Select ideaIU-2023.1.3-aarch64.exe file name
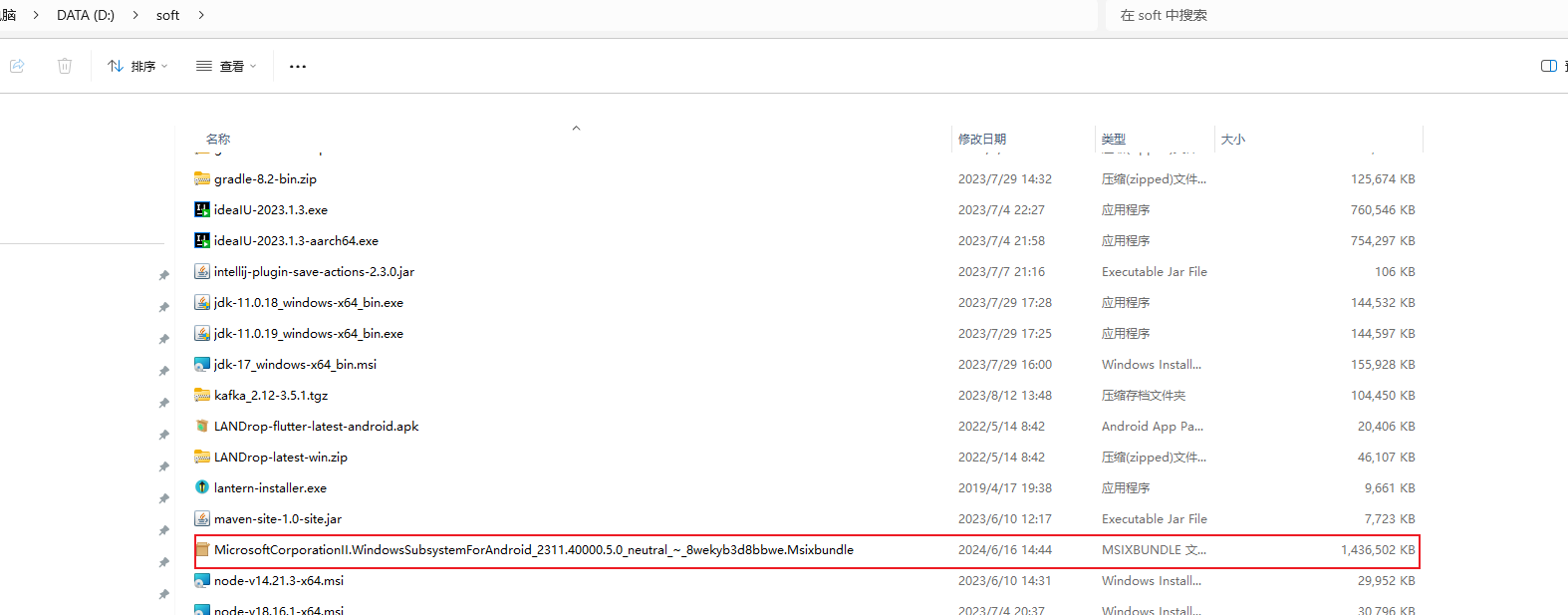This screenshot has width=1568, height=615. (x=296, y=240)
